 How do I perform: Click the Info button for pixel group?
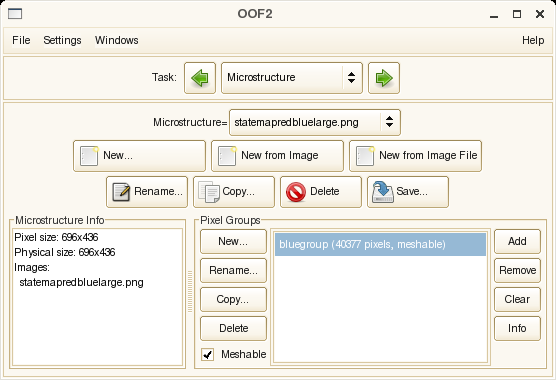[517, 328]
